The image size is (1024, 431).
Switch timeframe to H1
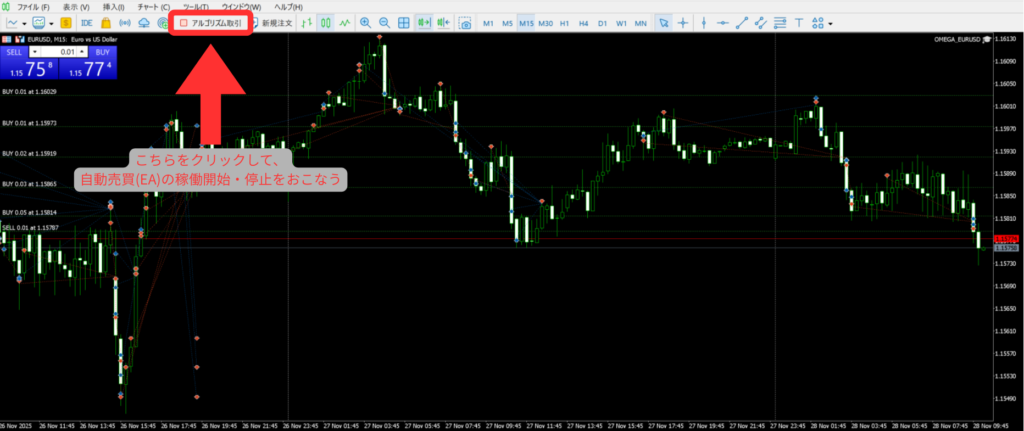[x=565, y=22]
